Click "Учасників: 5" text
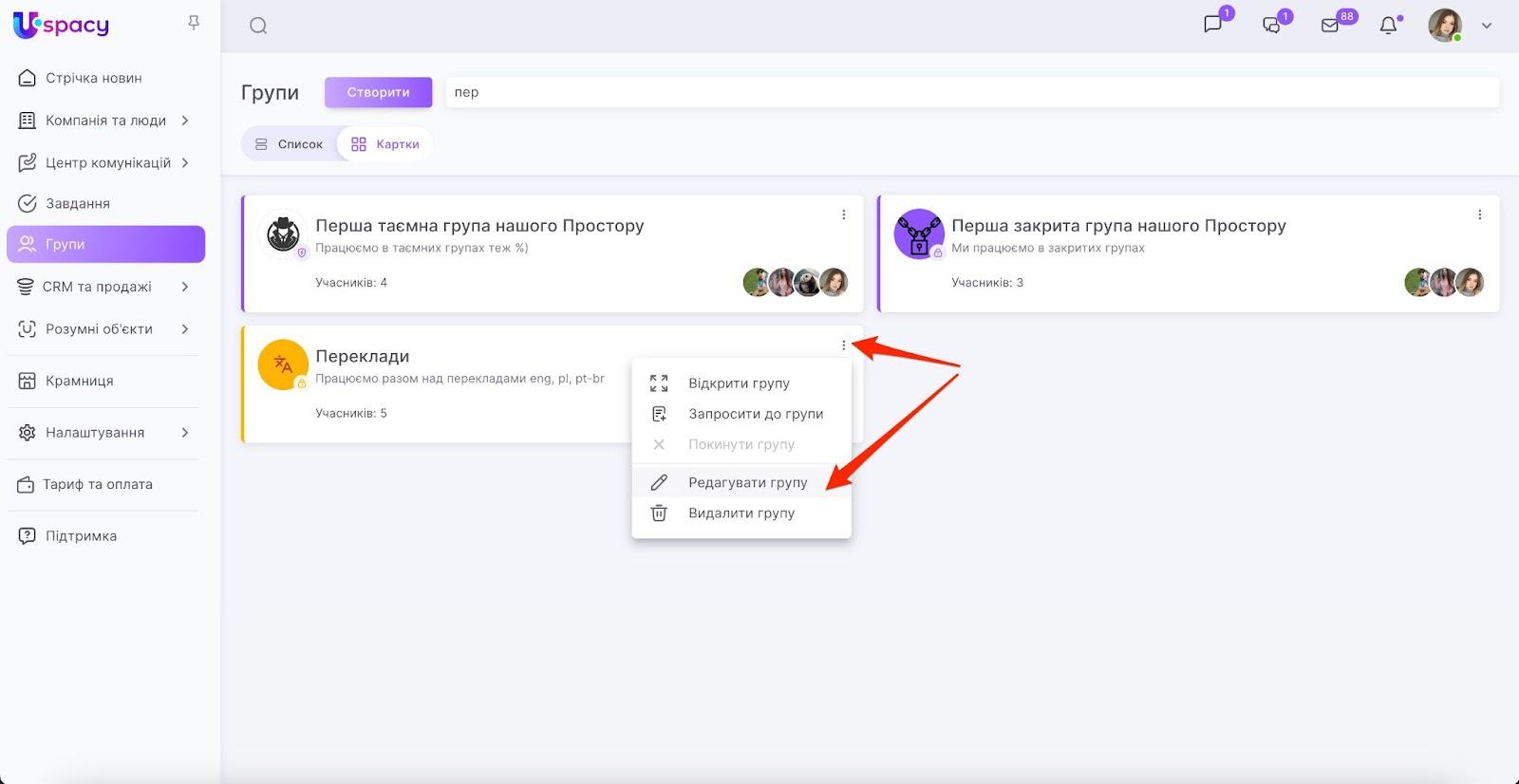Image resolution: width=1519 pixels, height=784 pixels. pyautogui.click(x=351, y=413)
